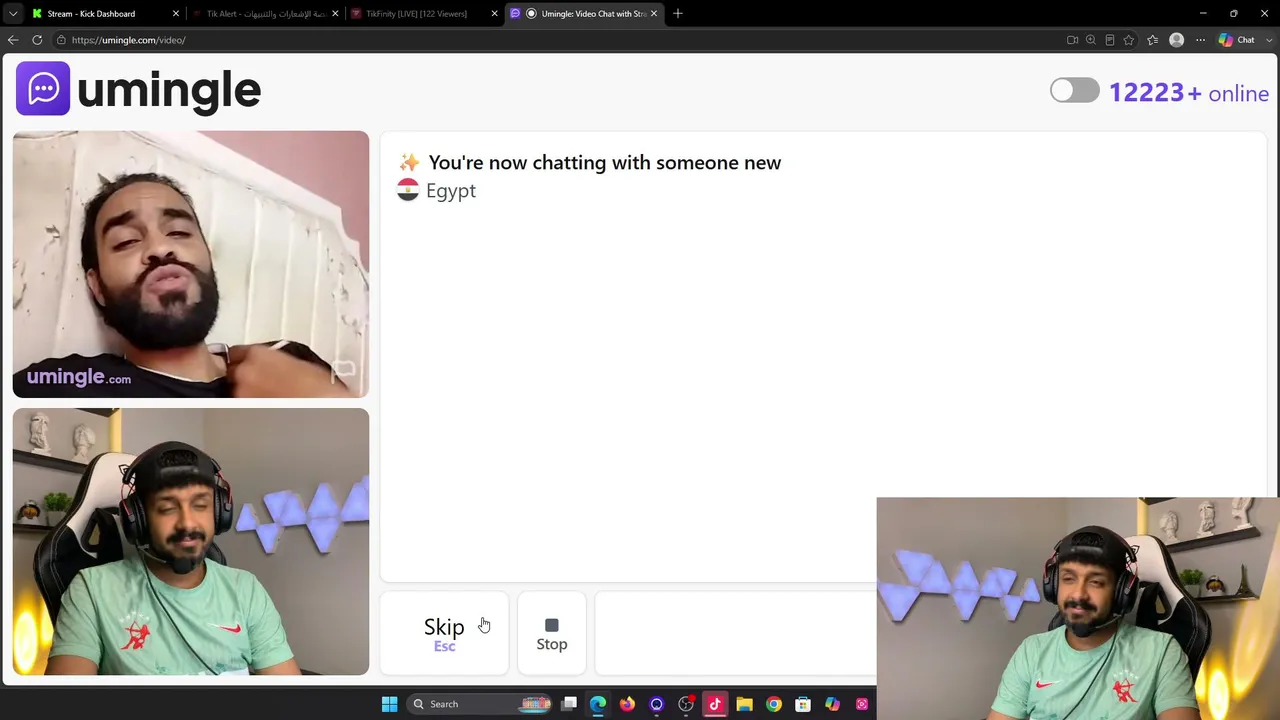Close the Tik Alert tab
The height and width of the screenshot is (720, 1280).
pyautogui.click(x=335, y=14)
